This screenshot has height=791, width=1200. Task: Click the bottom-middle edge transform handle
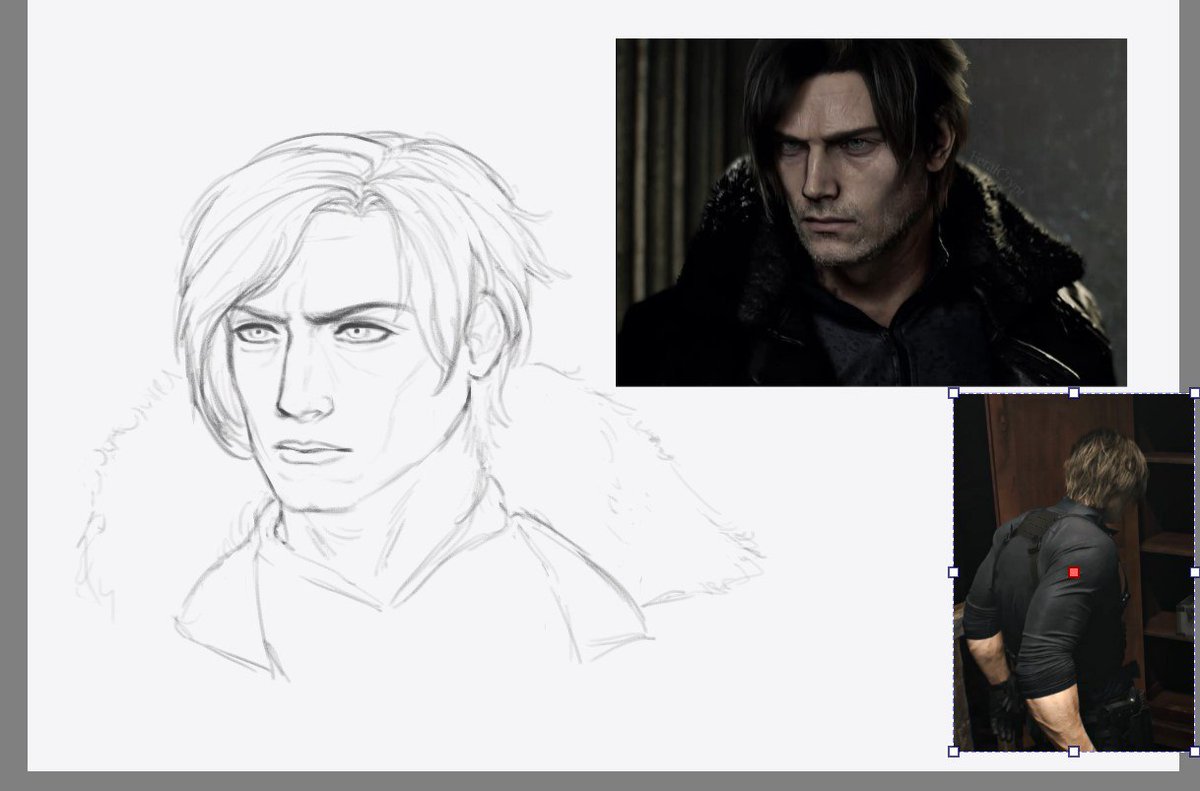(x=1074, y=751)
